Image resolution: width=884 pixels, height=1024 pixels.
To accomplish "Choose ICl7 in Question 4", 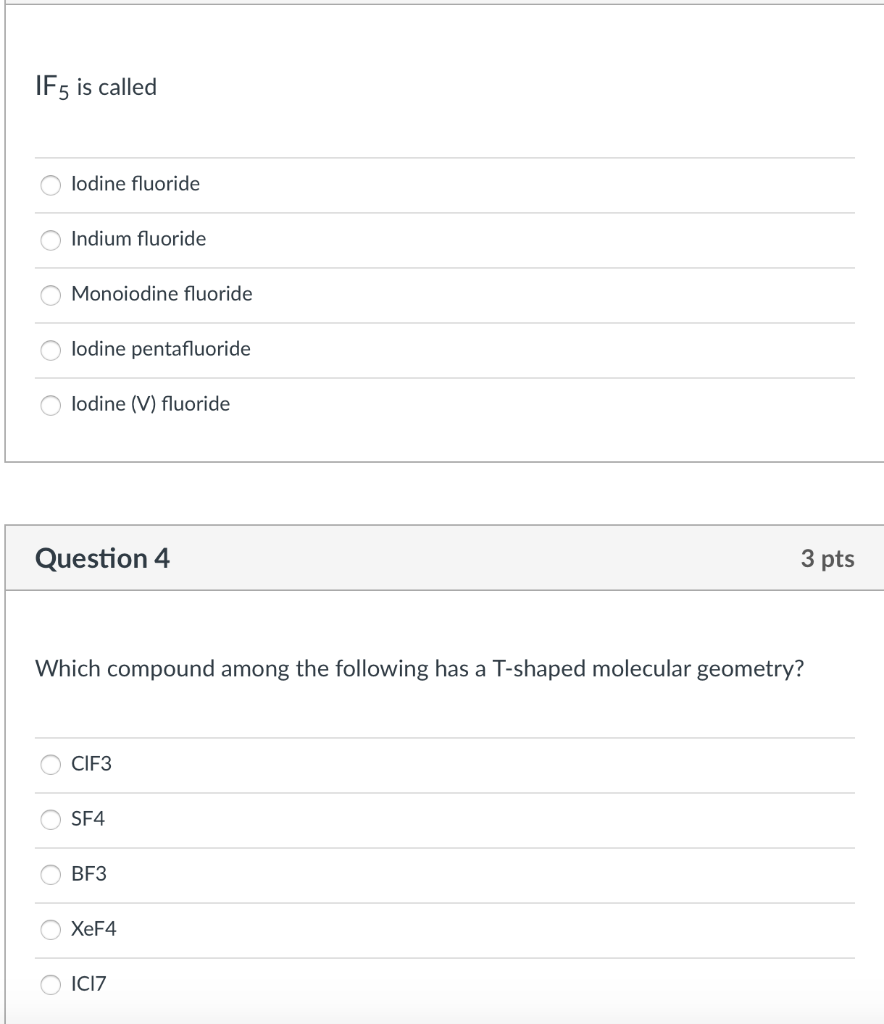I will click(50, 984).
